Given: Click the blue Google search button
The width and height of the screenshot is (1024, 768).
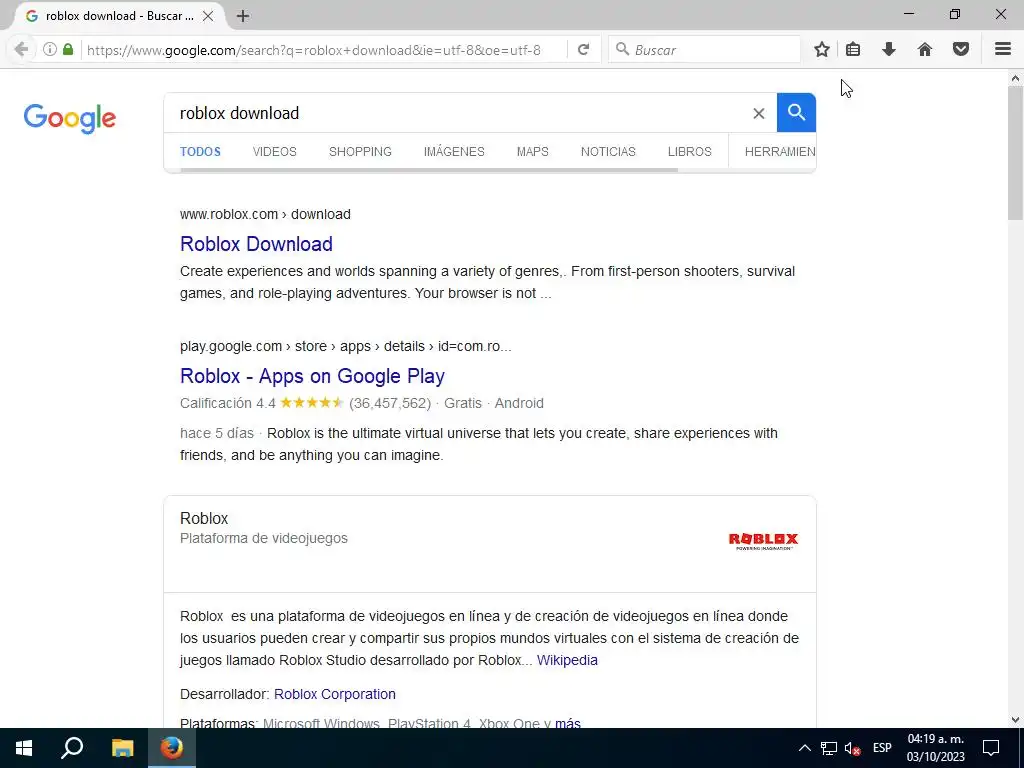Looking at the screenshot, I should coord(796,112).
